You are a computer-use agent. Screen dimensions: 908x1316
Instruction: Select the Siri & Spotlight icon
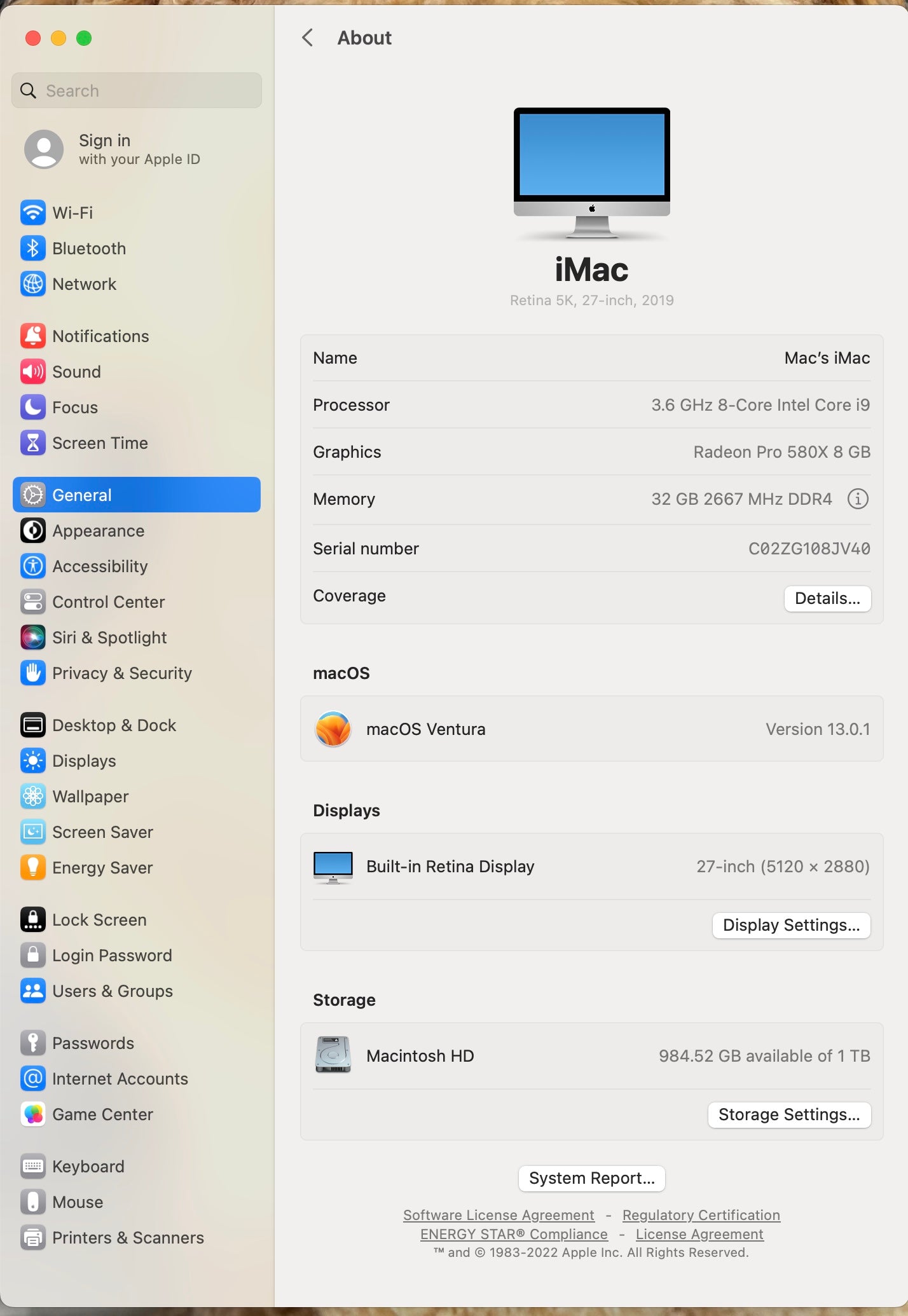click(33, 638)
